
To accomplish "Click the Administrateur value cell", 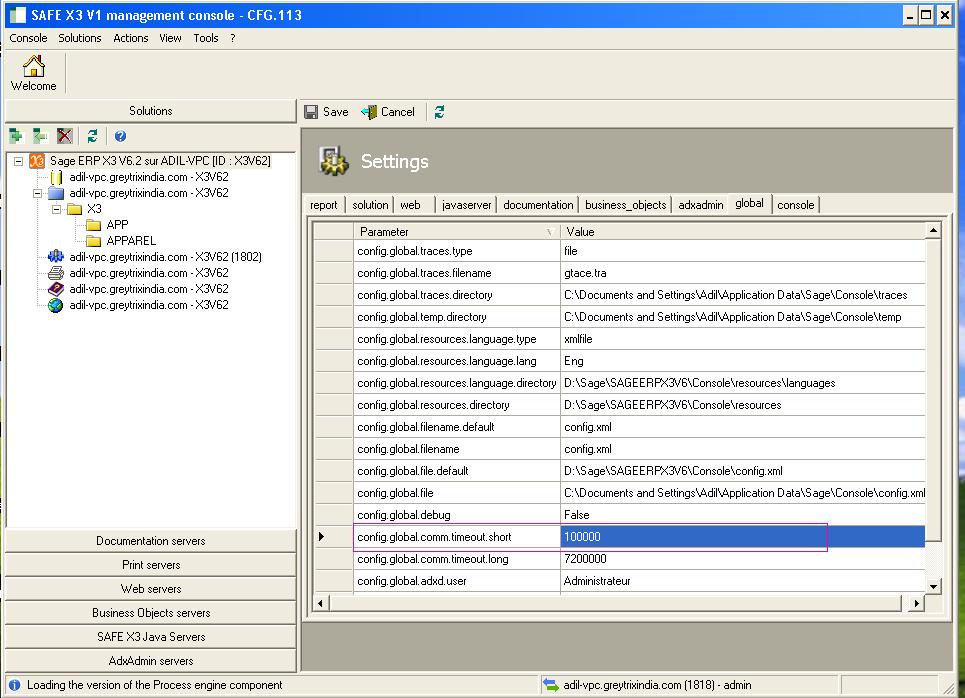I will coord(743,581).
